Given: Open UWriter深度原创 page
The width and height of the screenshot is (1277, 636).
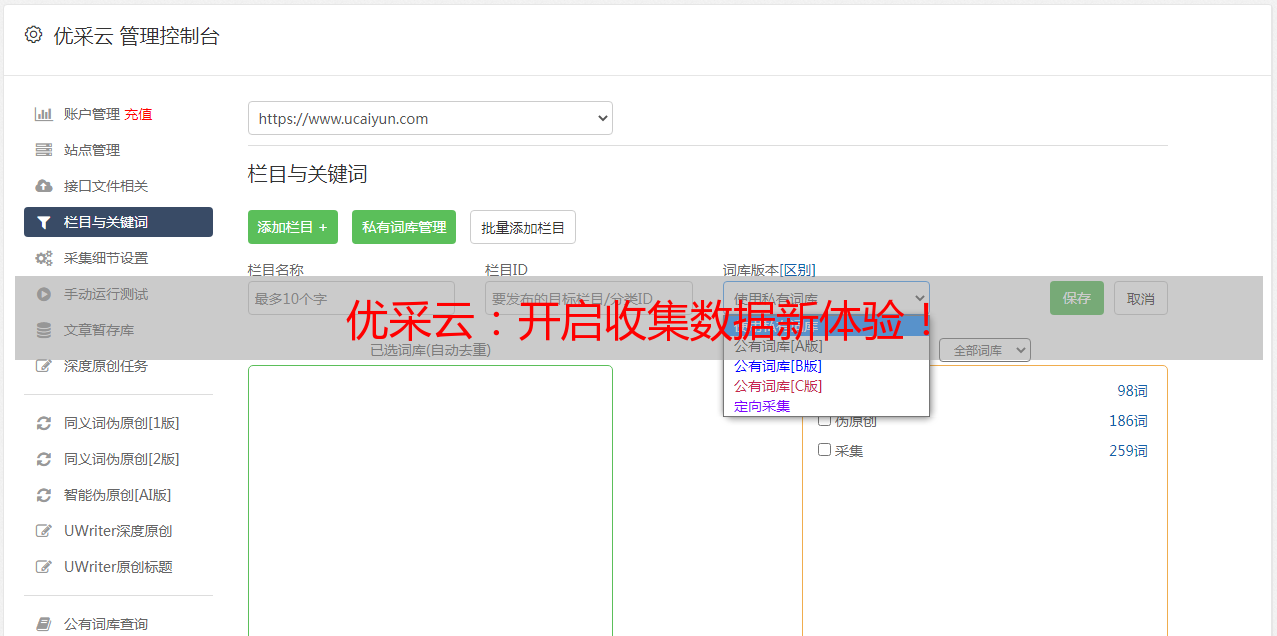Looking at the screenshot, I should tap(118, 531).
